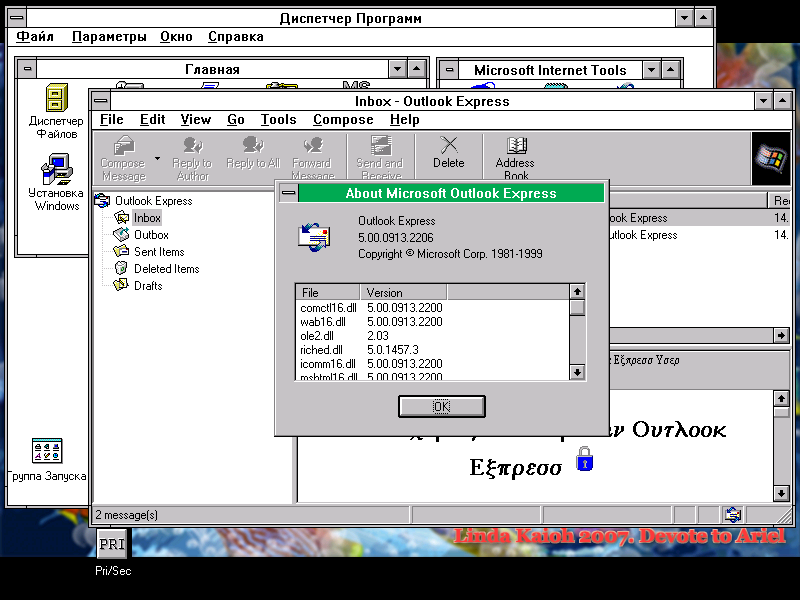This screenshot has width=800, height=600.
Task: Select the Sent Items folder icon
Action: 121,252
